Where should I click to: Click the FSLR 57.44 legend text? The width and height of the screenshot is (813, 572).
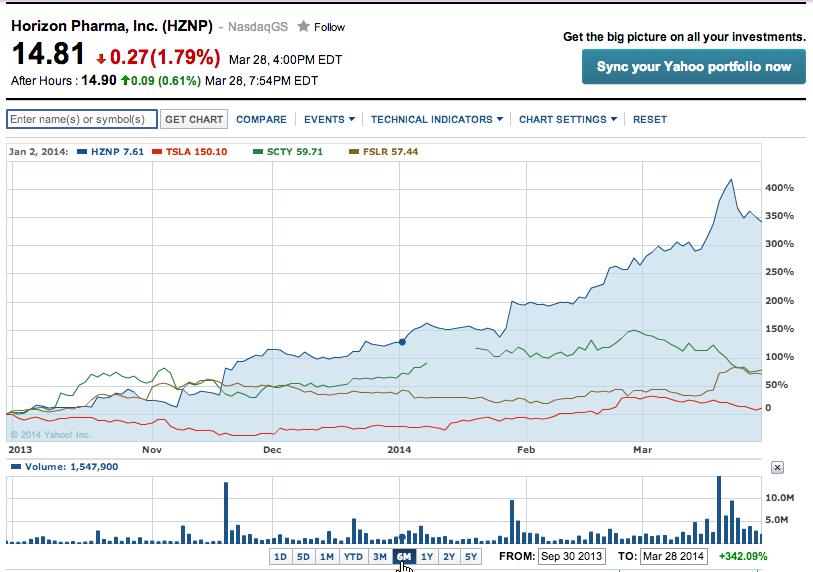pos(390,152)
